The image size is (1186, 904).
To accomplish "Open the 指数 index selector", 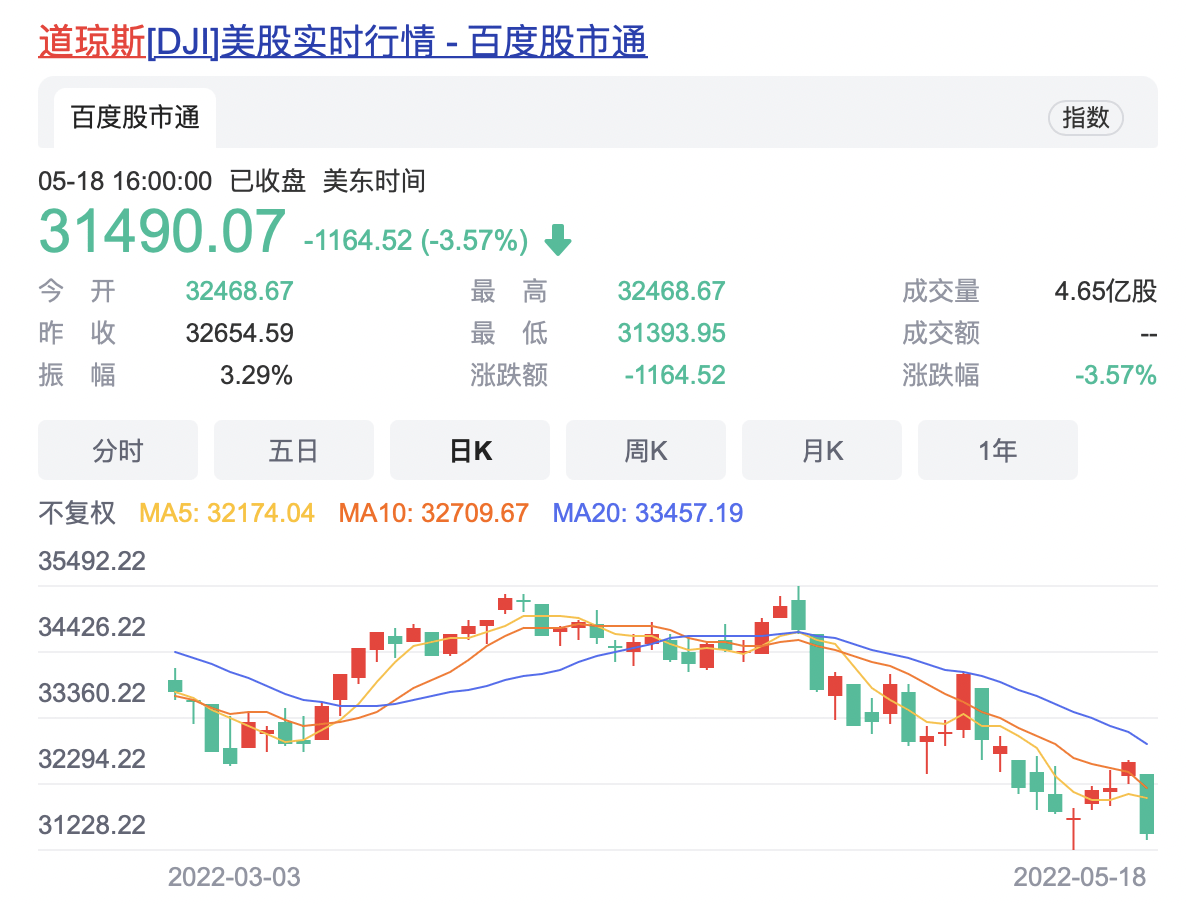I will [1086, 117].
